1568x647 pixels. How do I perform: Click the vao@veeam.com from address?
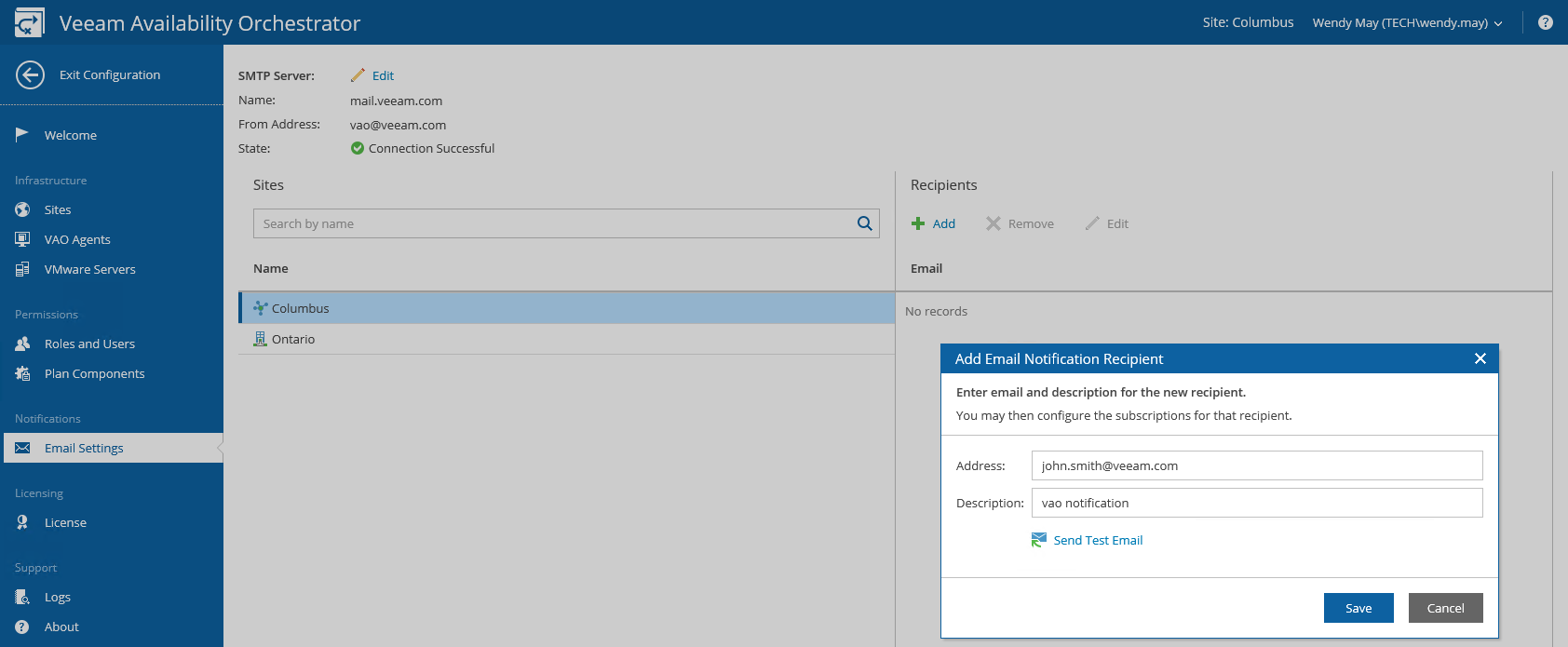(398, 125)
